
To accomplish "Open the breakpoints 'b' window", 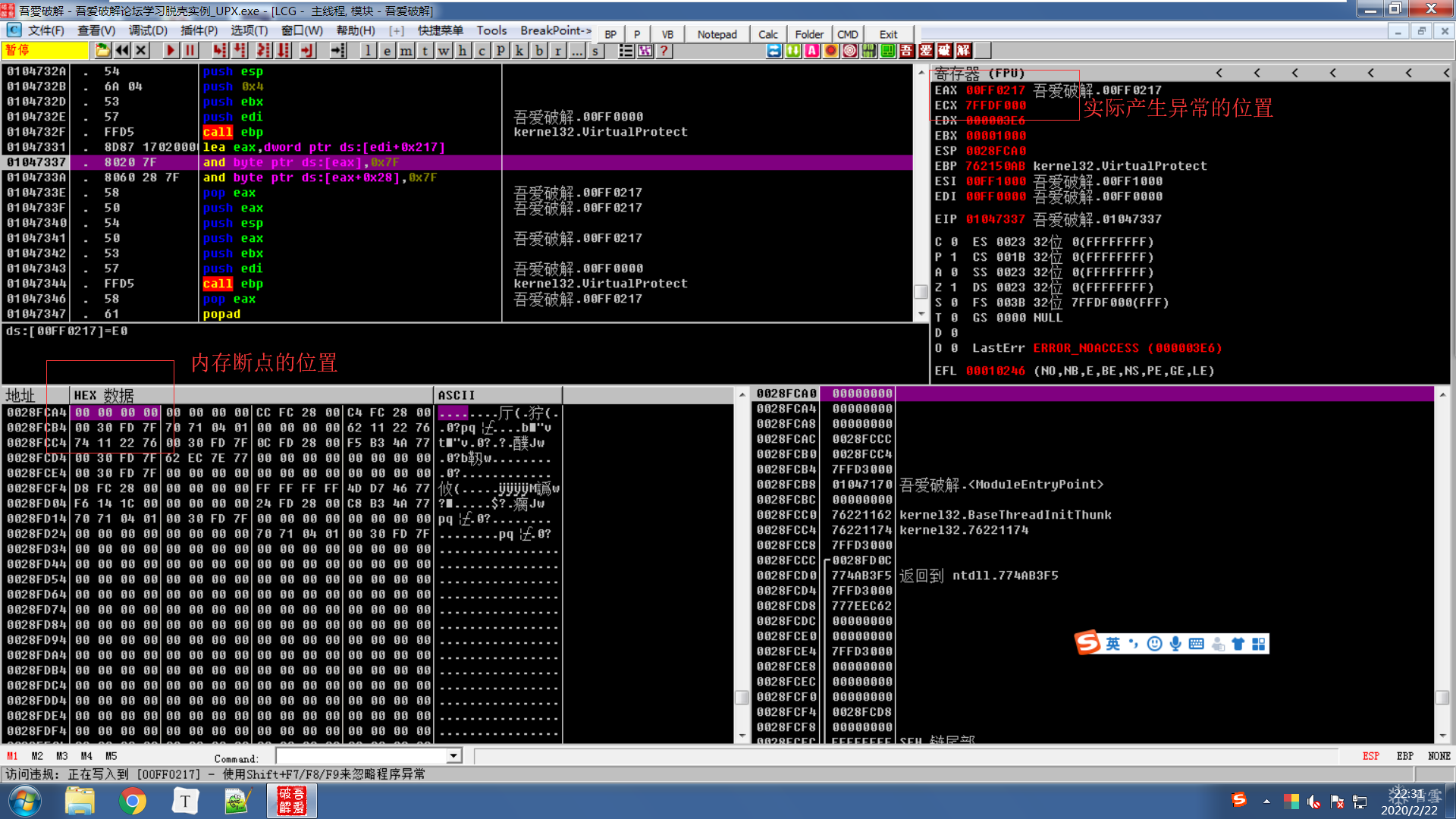I will tap(539, 51).
